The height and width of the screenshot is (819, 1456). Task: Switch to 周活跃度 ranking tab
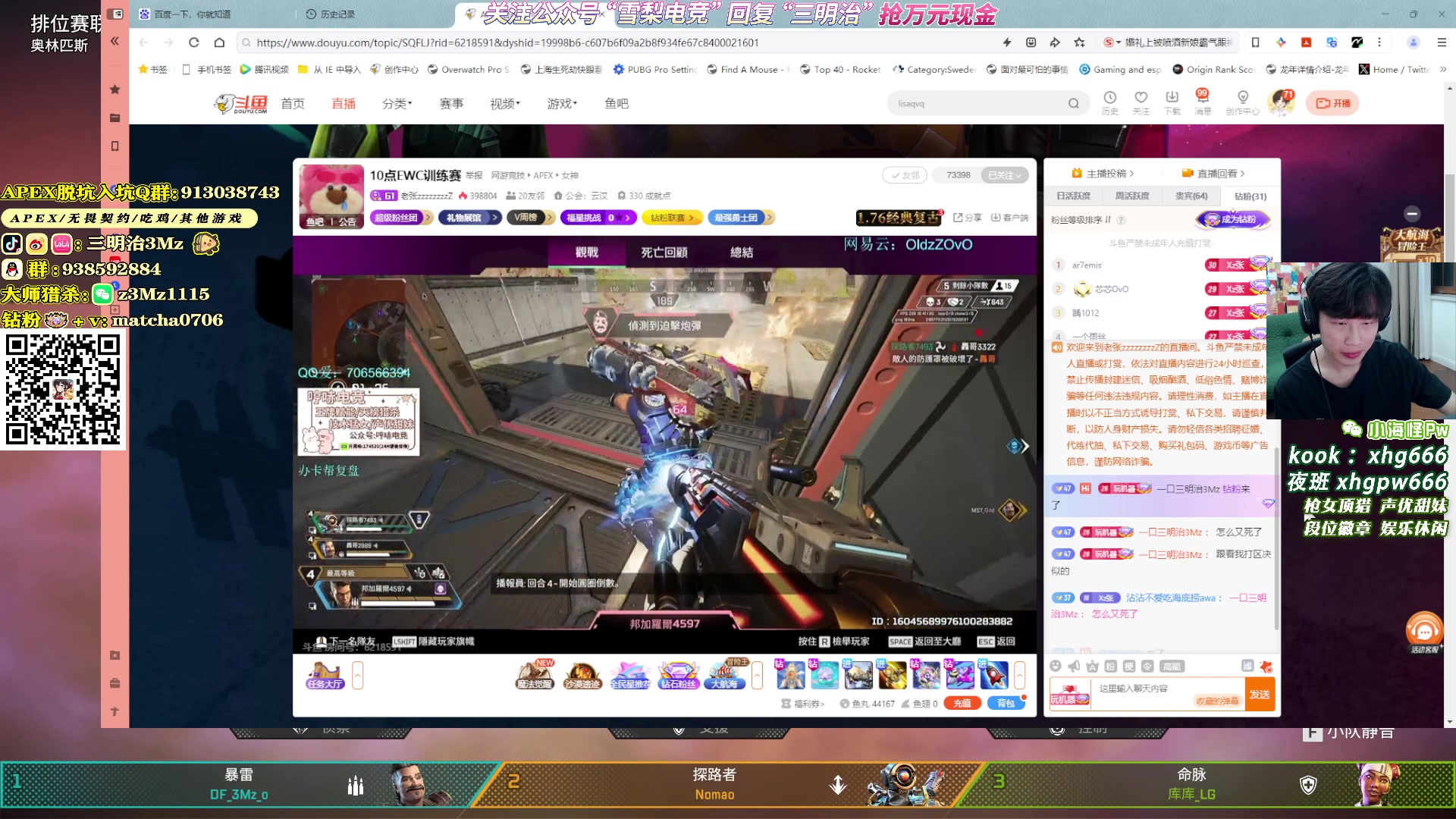tap(1132, 196)
